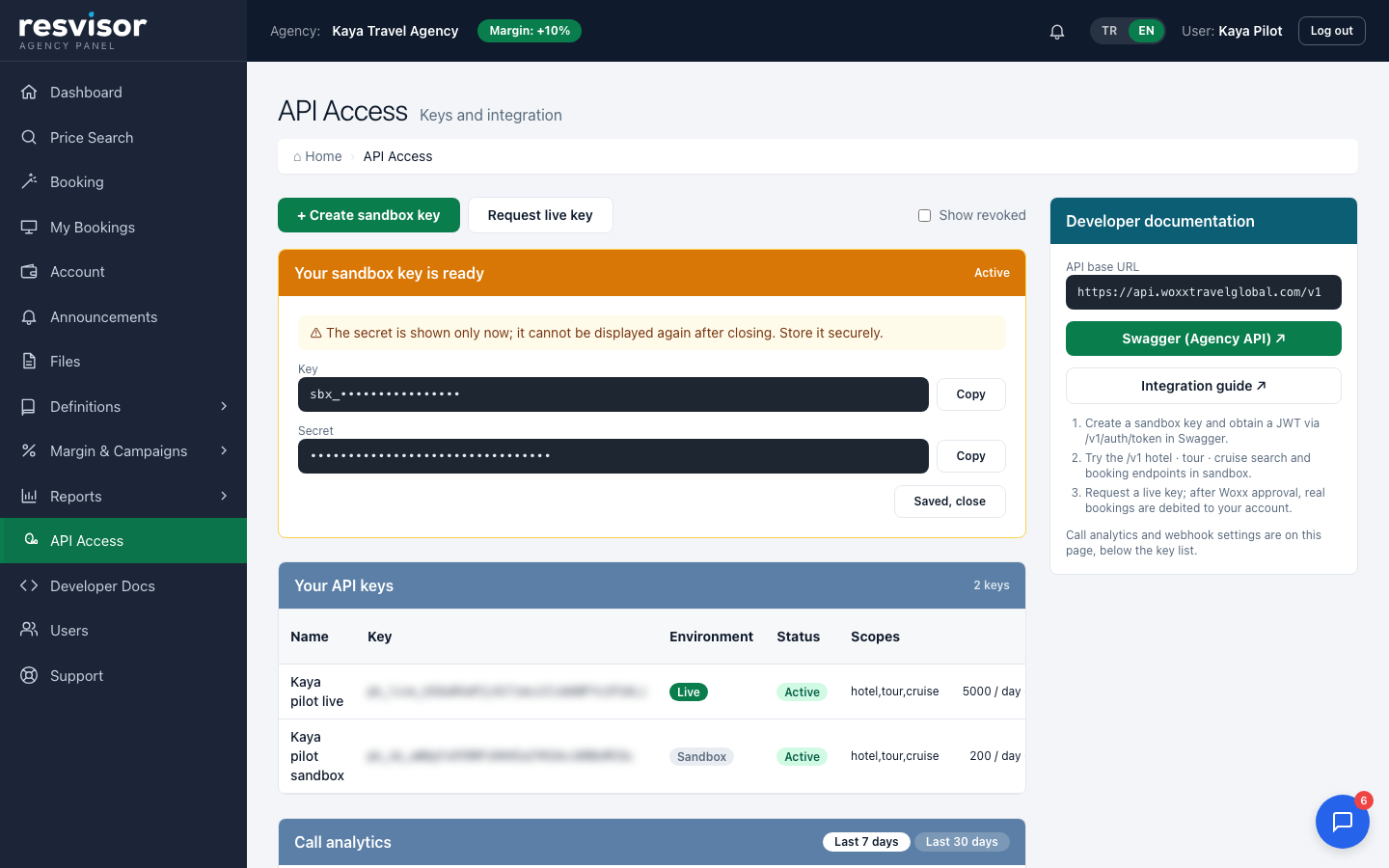Enable the Show revoked checkbox
This screenshot has height=868, width=1389.
coord(924,215)
